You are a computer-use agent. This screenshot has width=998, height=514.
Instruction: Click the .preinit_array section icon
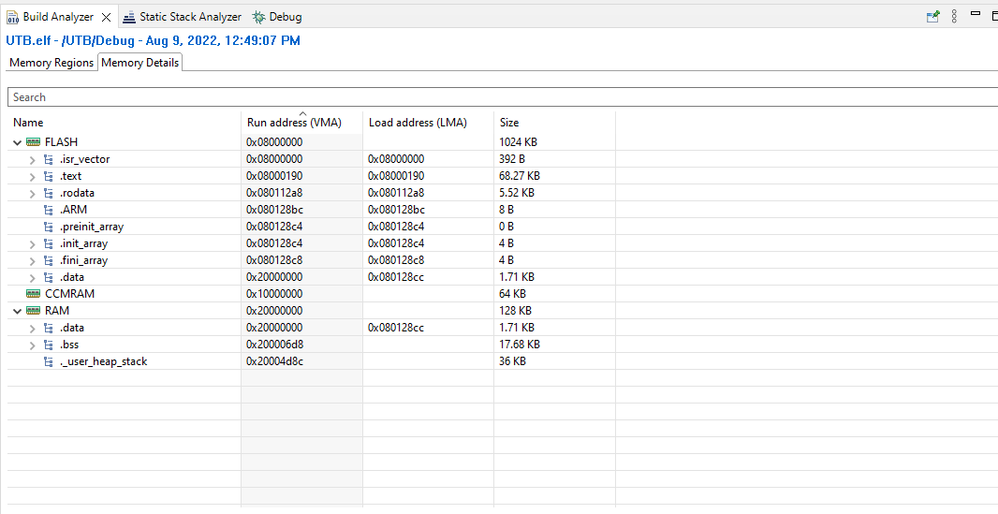pos(48,226)
